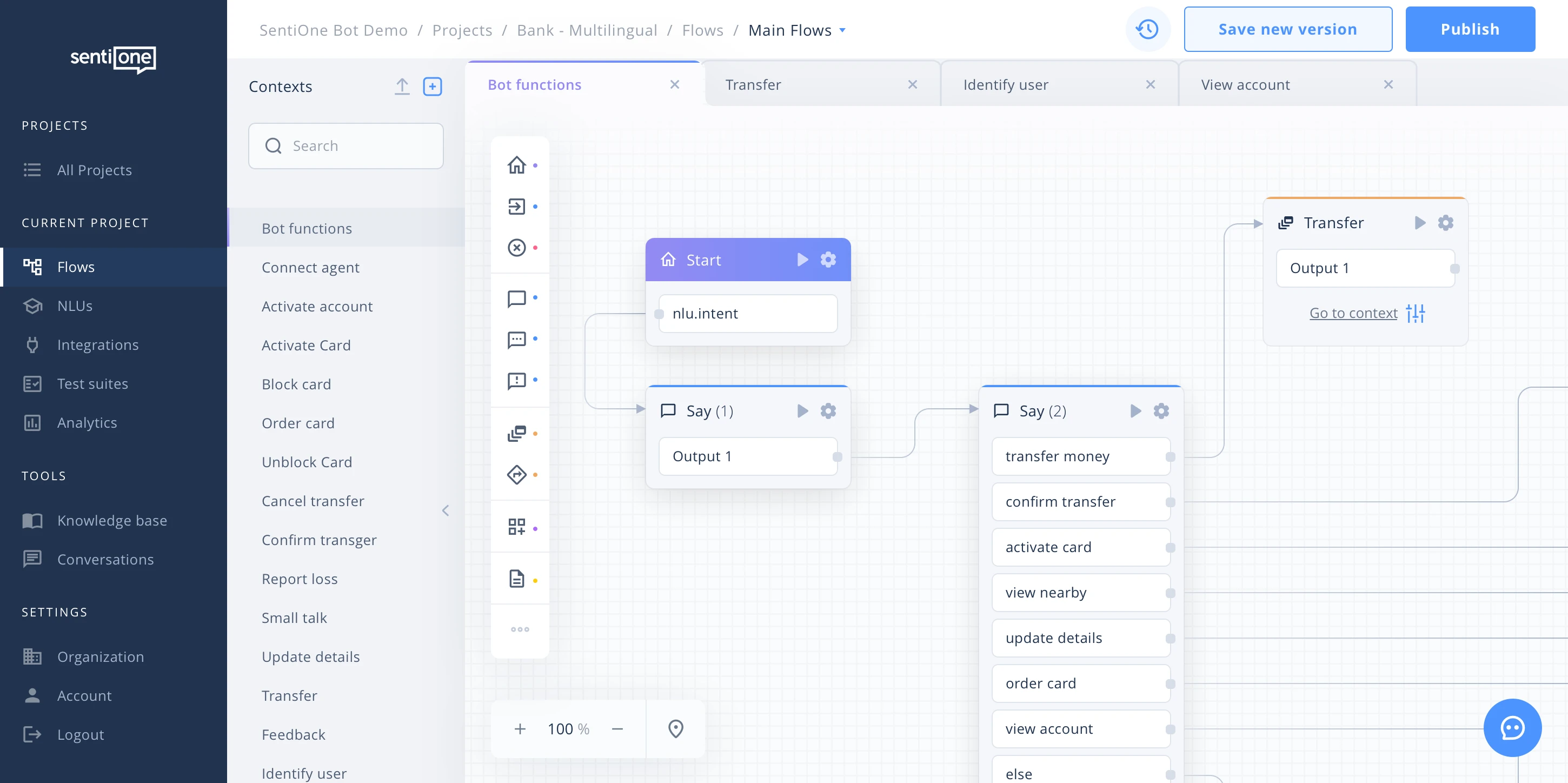Select the end circled-X block tool
The height and width of the screenshot is (783, 1568).
tap(517, 248)
